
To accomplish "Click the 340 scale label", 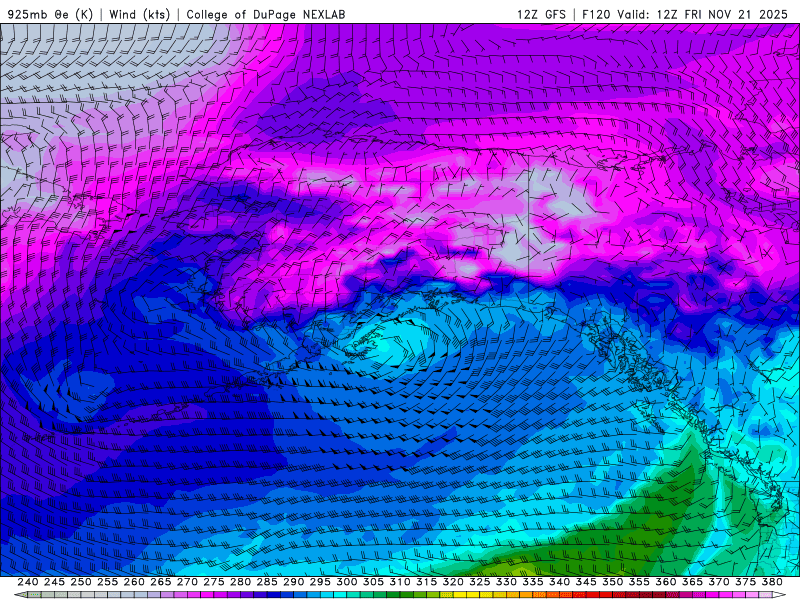I will pyautogui.click(x=559, y=582).
